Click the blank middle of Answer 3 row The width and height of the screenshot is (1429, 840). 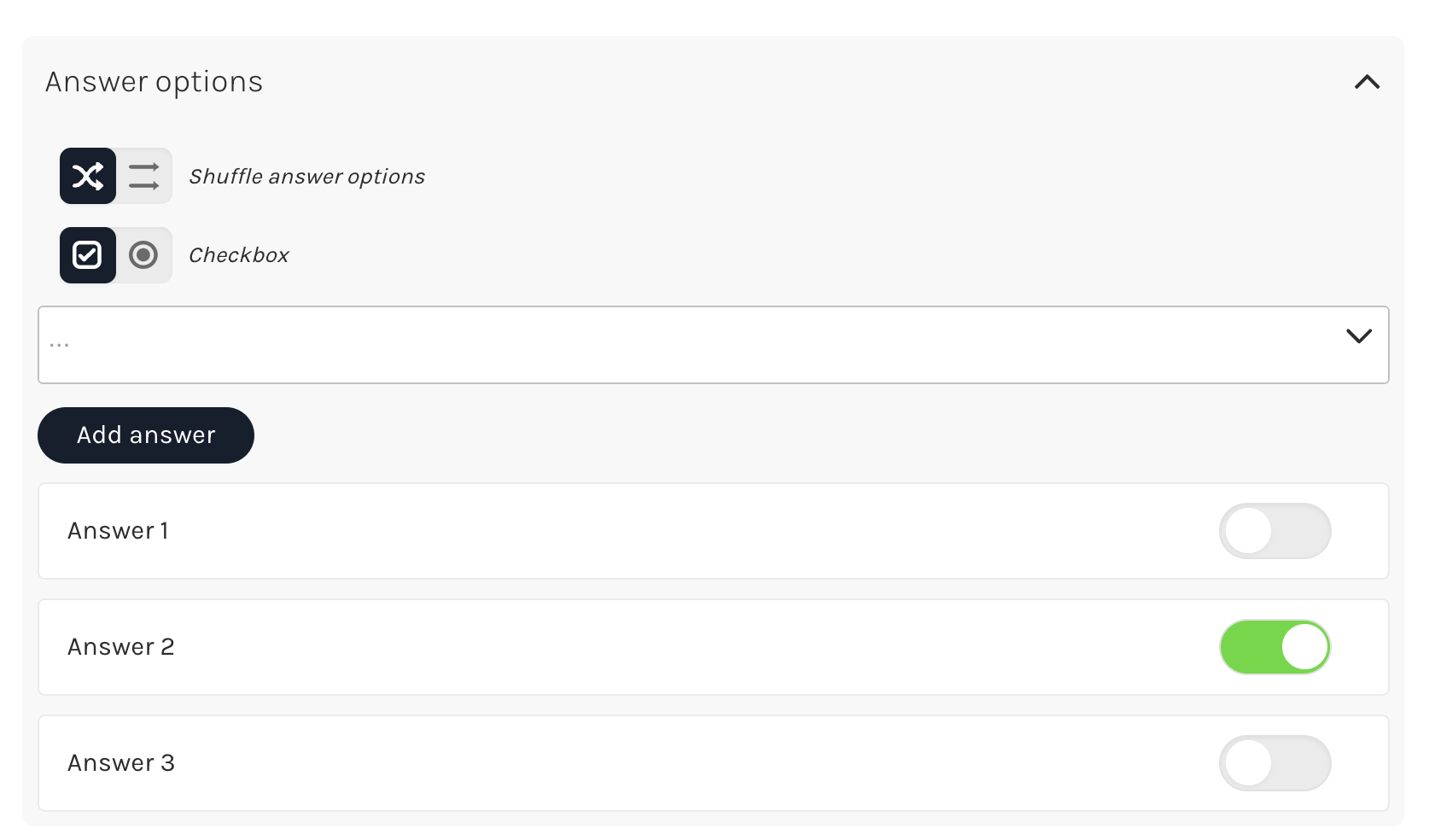pyautogui.click(x=696, y=763)
